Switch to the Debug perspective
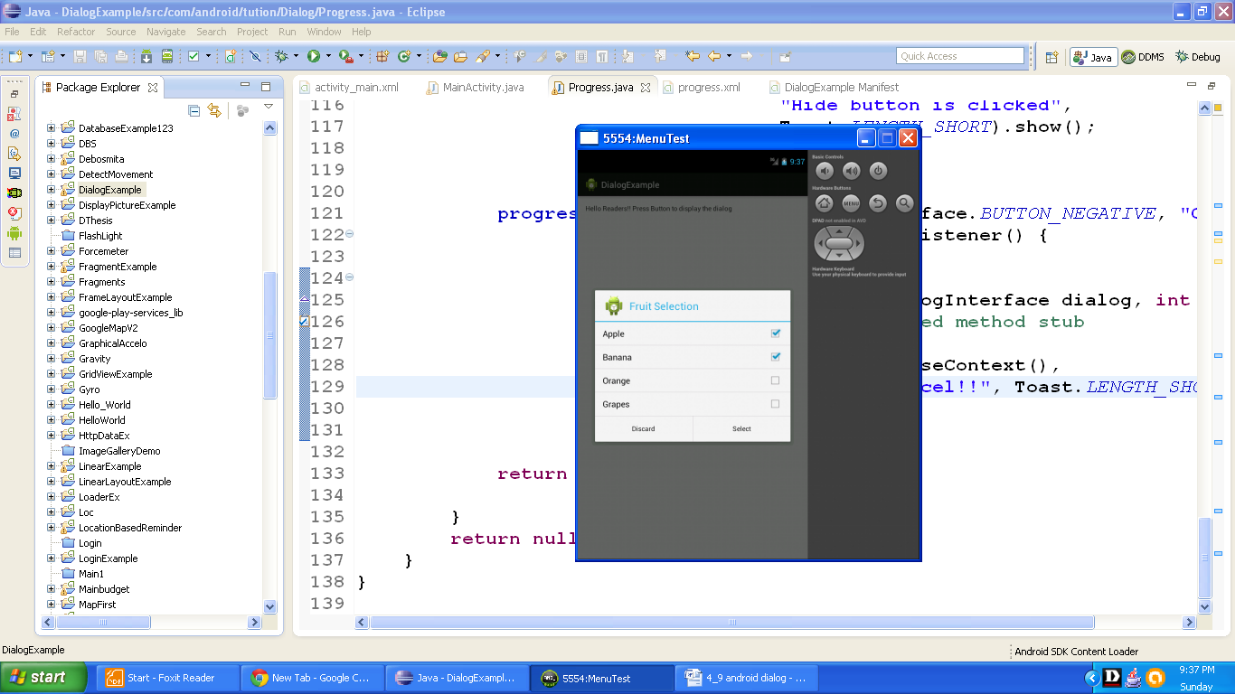 click(1198, 57)
